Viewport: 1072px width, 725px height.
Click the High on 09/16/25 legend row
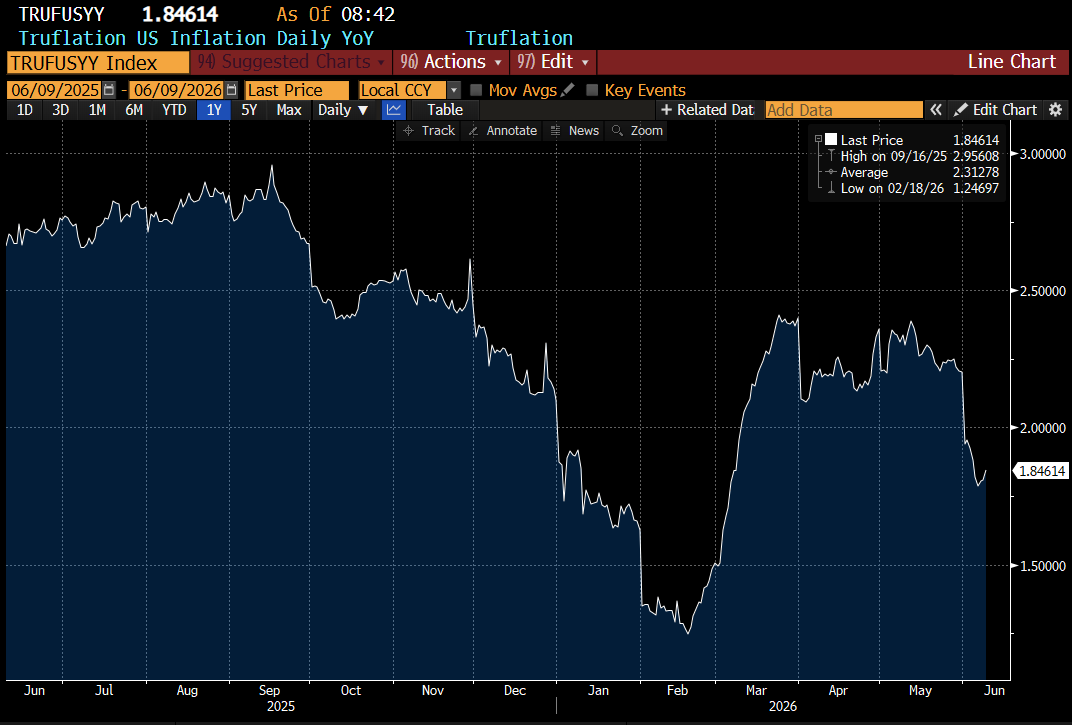pos(912,156)
